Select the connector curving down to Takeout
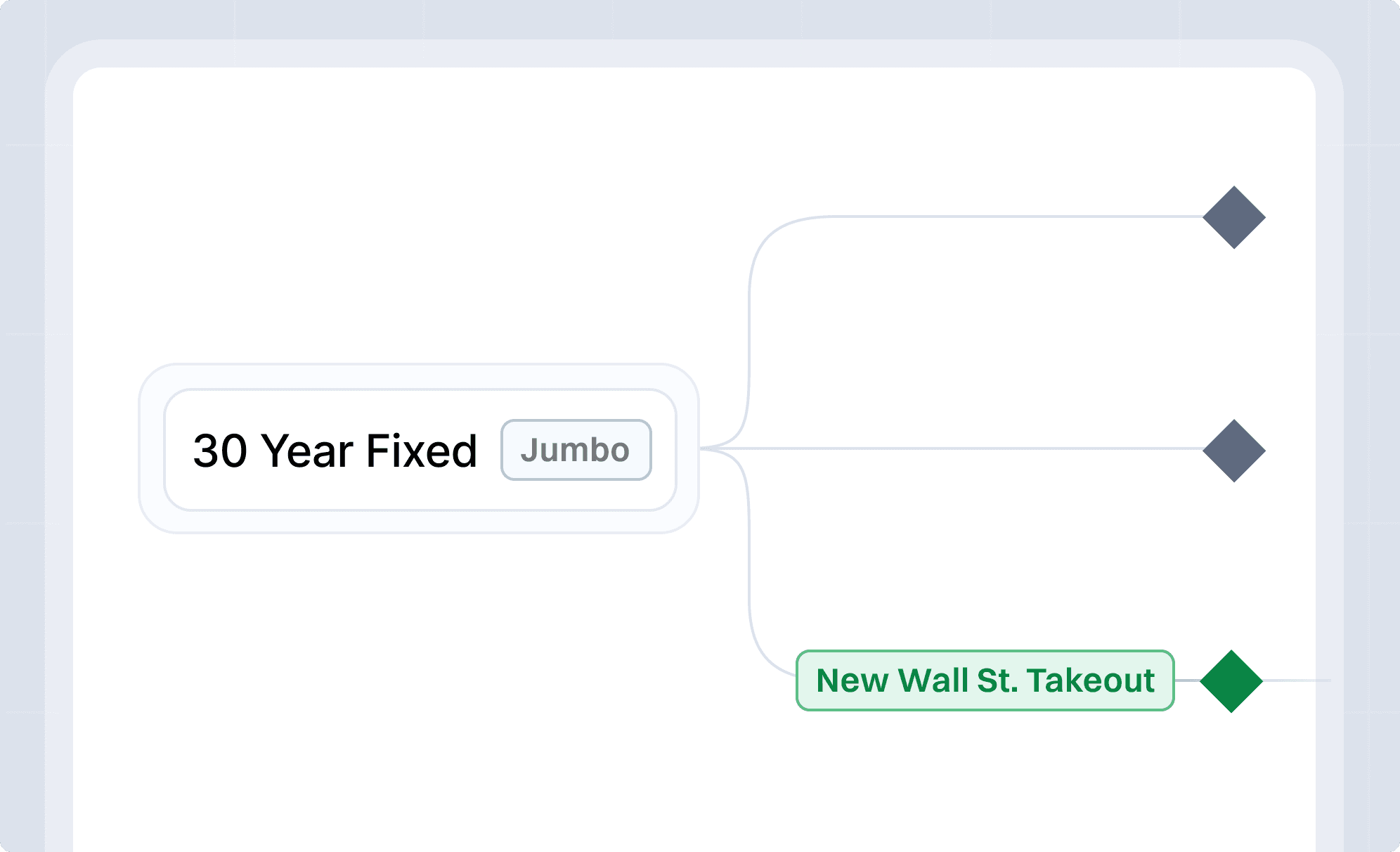The height and width of the screenshot is (852, 1400). pyautogui.click(x=750, y=562)
